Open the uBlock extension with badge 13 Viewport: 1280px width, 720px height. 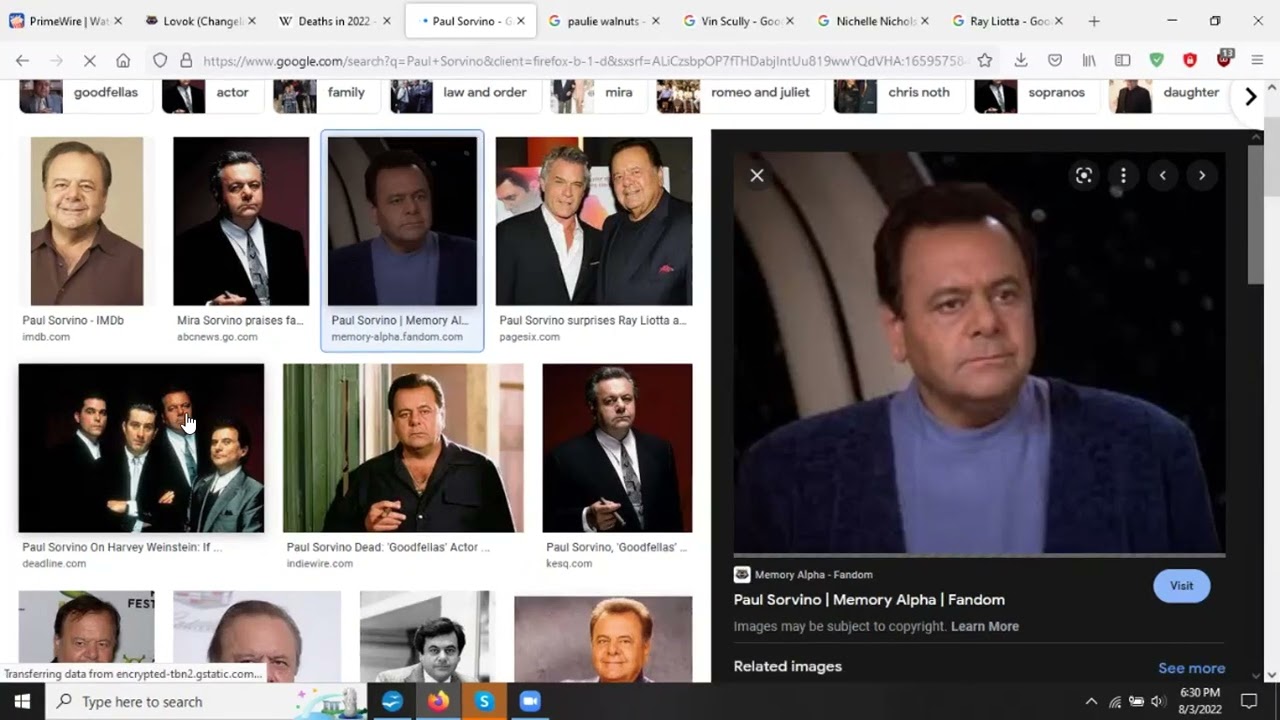click(1224, 60)
